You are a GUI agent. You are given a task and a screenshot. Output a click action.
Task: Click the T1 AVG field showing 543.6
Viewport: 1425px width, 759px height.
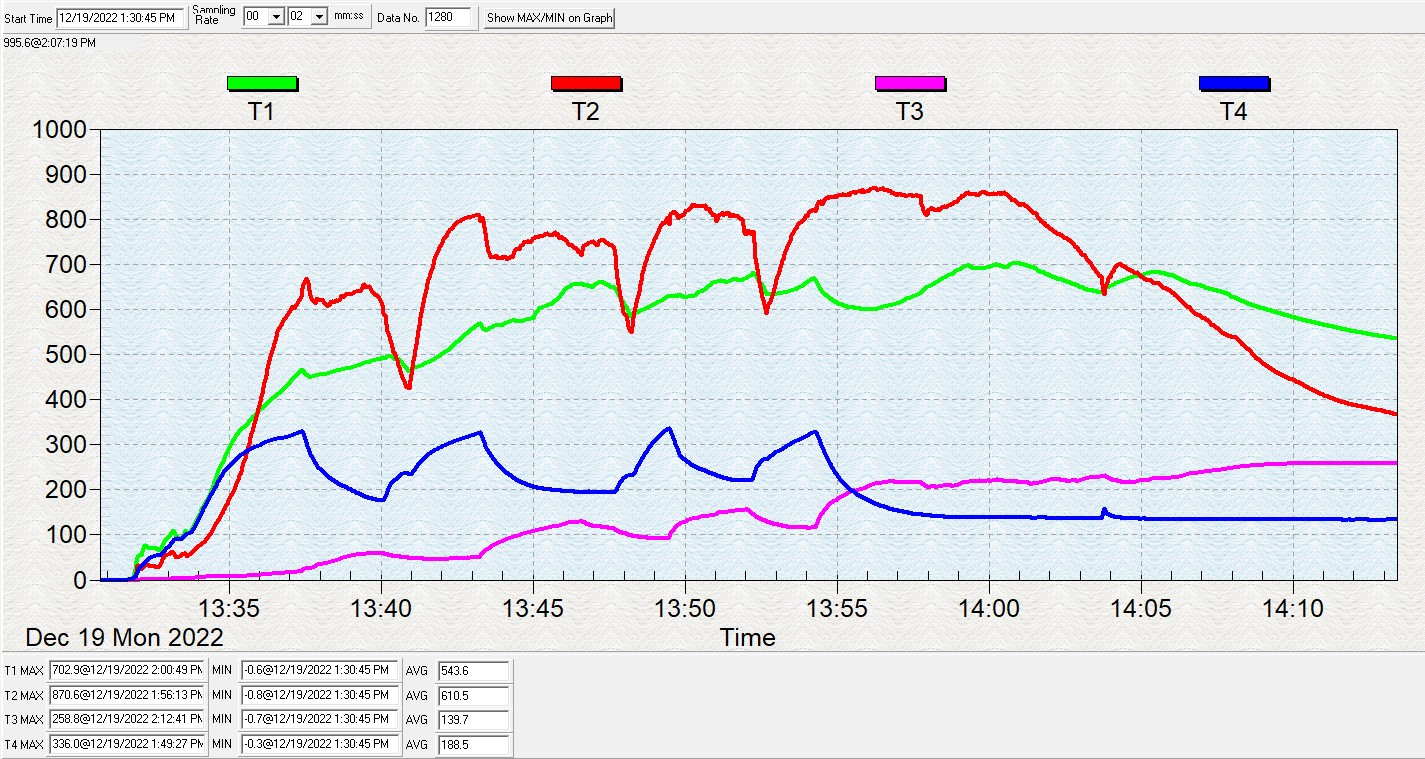click(x=473, y=671)
